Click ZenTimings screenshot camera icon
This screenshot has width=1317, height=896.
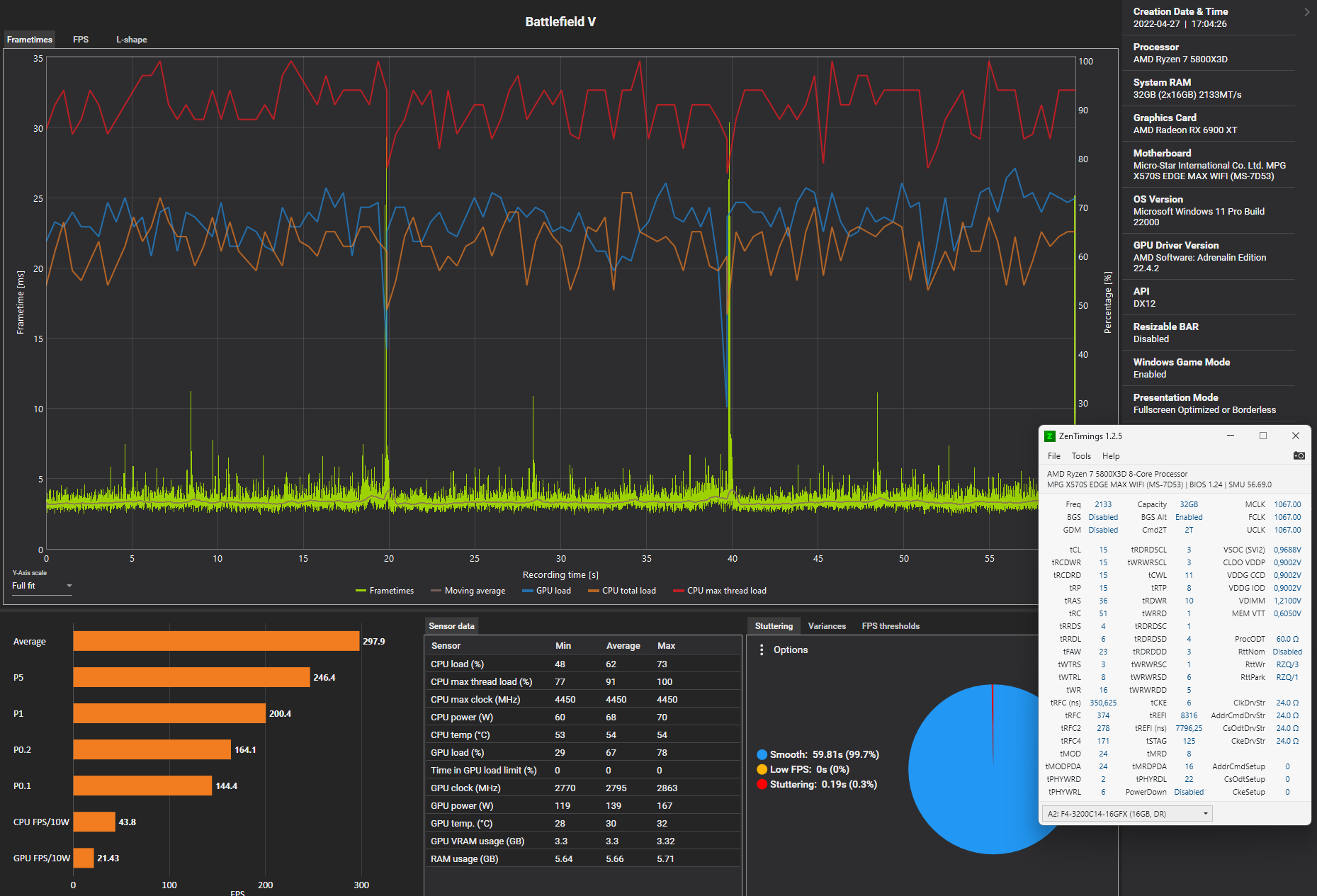pos(1299,455)
